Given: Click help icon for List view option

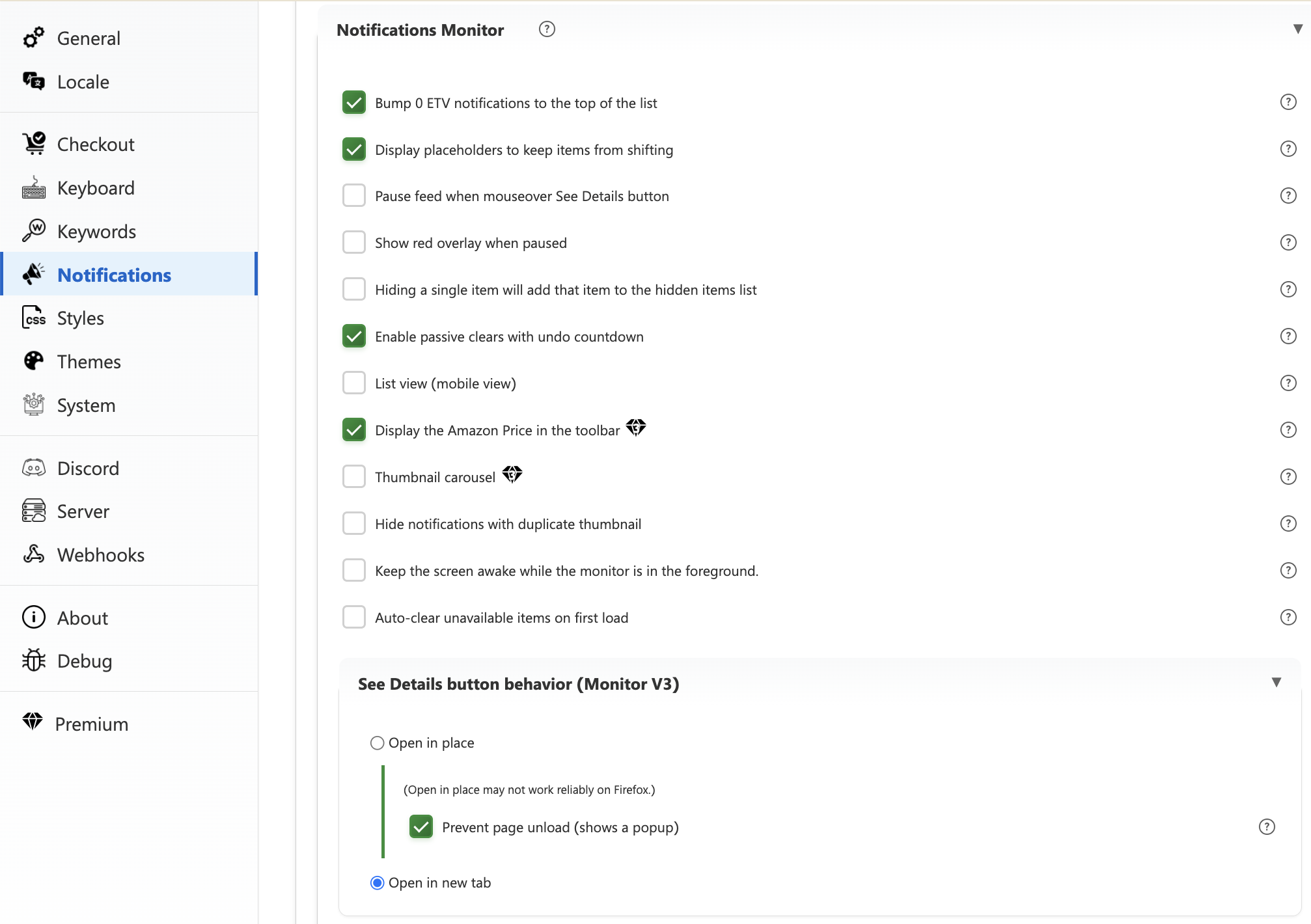Looking at the screenshot, I should tap(1288, 383).
